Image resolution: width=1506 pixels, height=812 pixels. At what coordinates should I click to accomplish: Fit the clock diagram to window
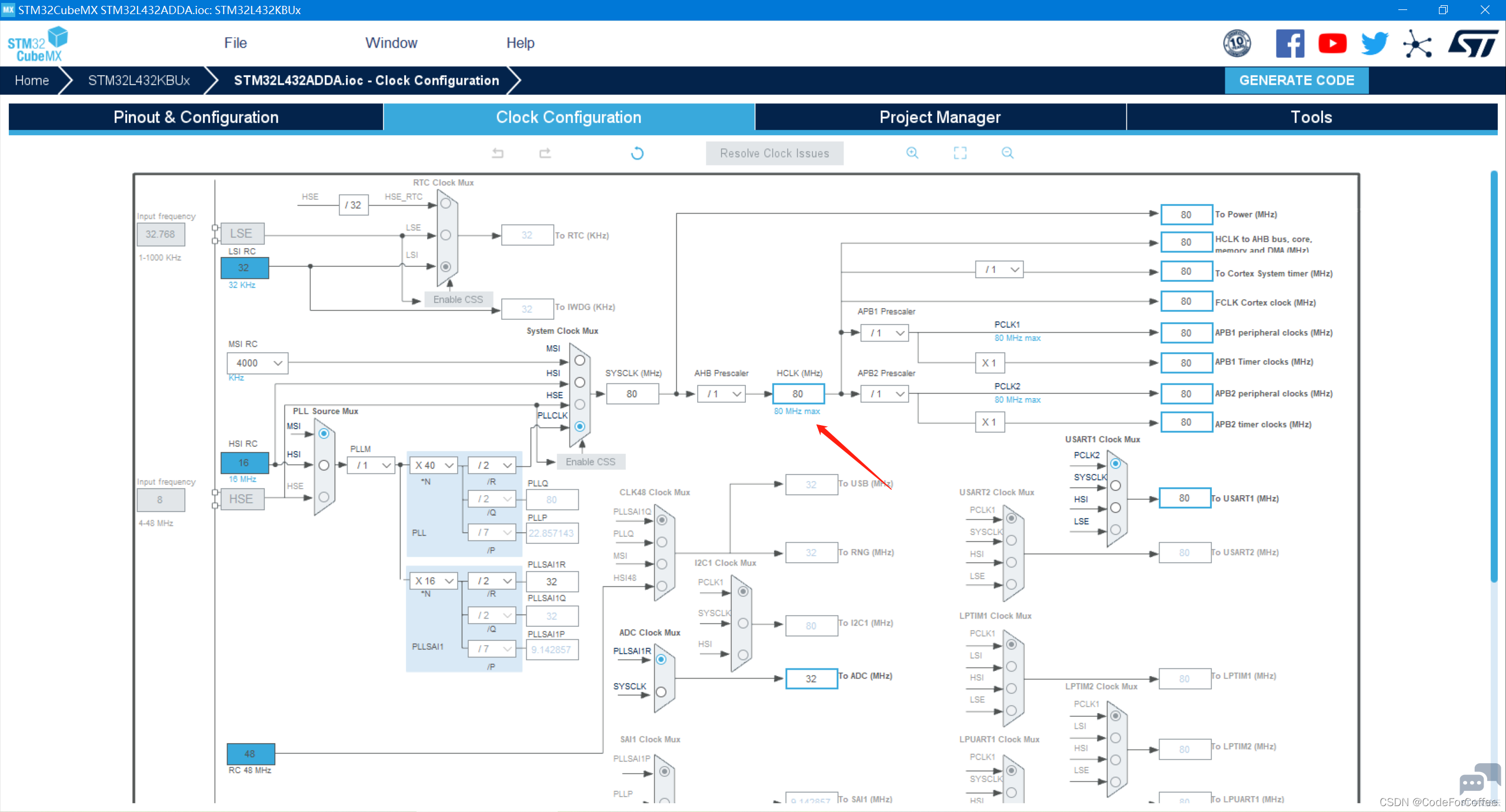point(960,153)
